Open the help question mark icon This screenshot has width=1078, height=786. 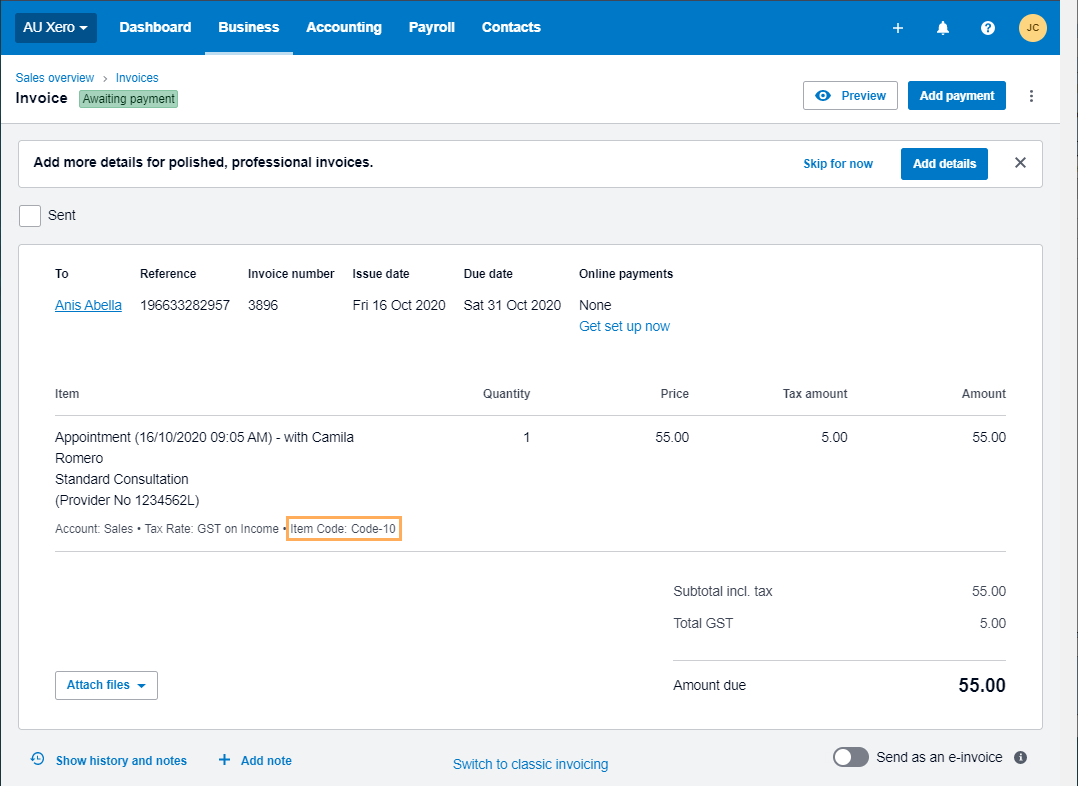(987, 28)
